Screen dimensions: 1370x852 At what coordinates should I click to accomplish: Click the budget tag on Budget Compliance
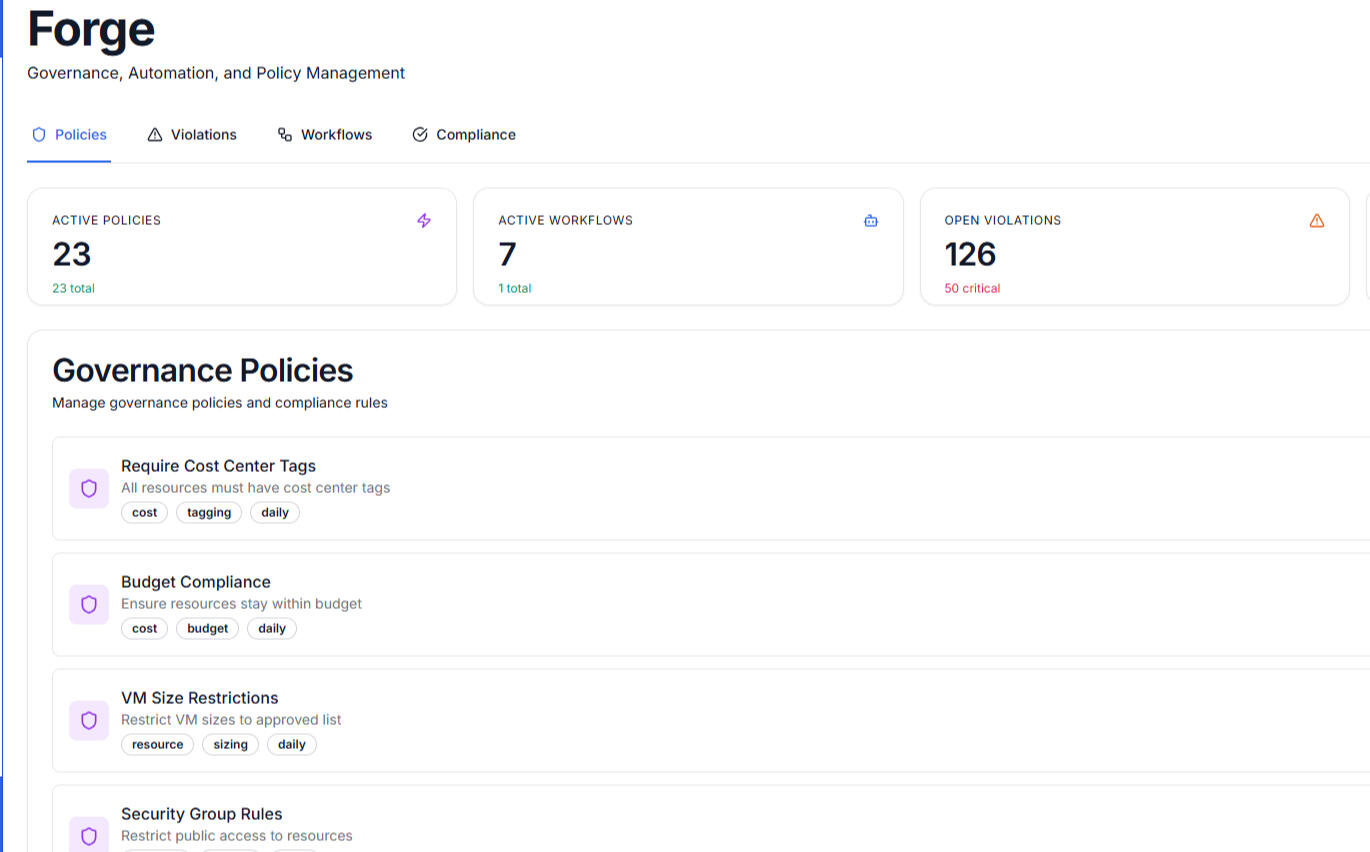pos(207,628)
